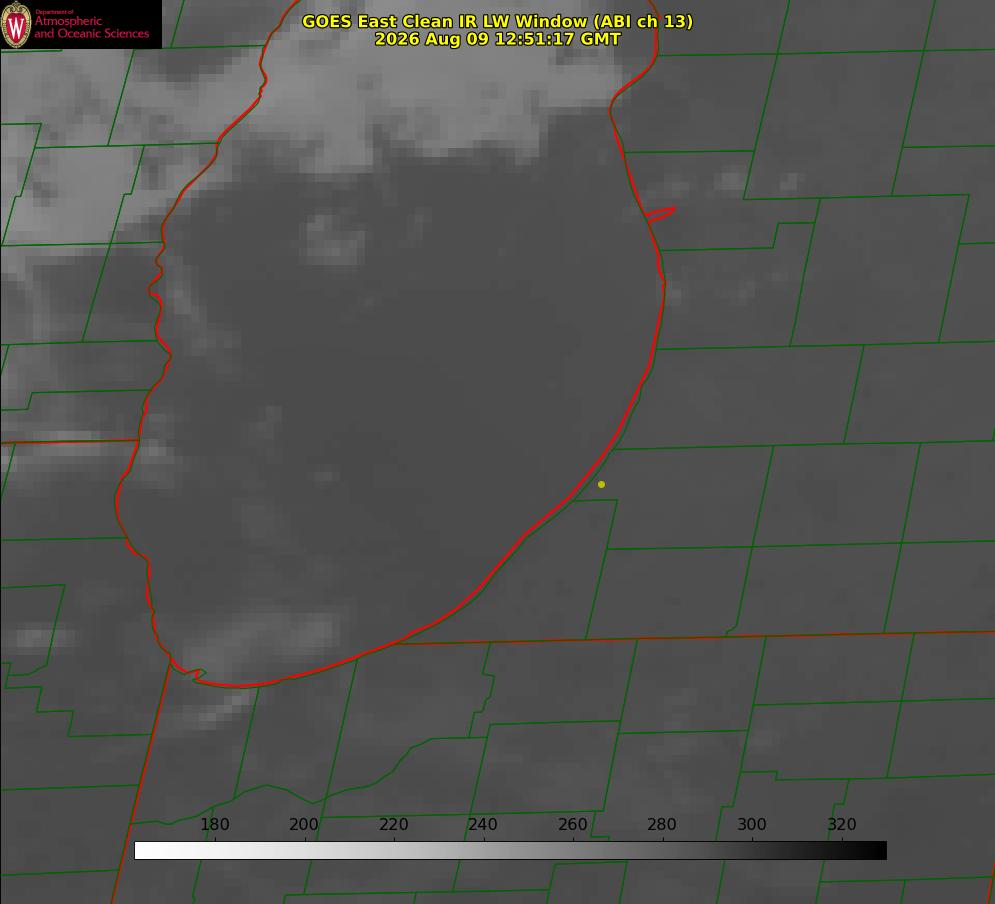
Task: Select the GOES East Clean IR title
Action: pyautogui.click(x=497, y=21)
